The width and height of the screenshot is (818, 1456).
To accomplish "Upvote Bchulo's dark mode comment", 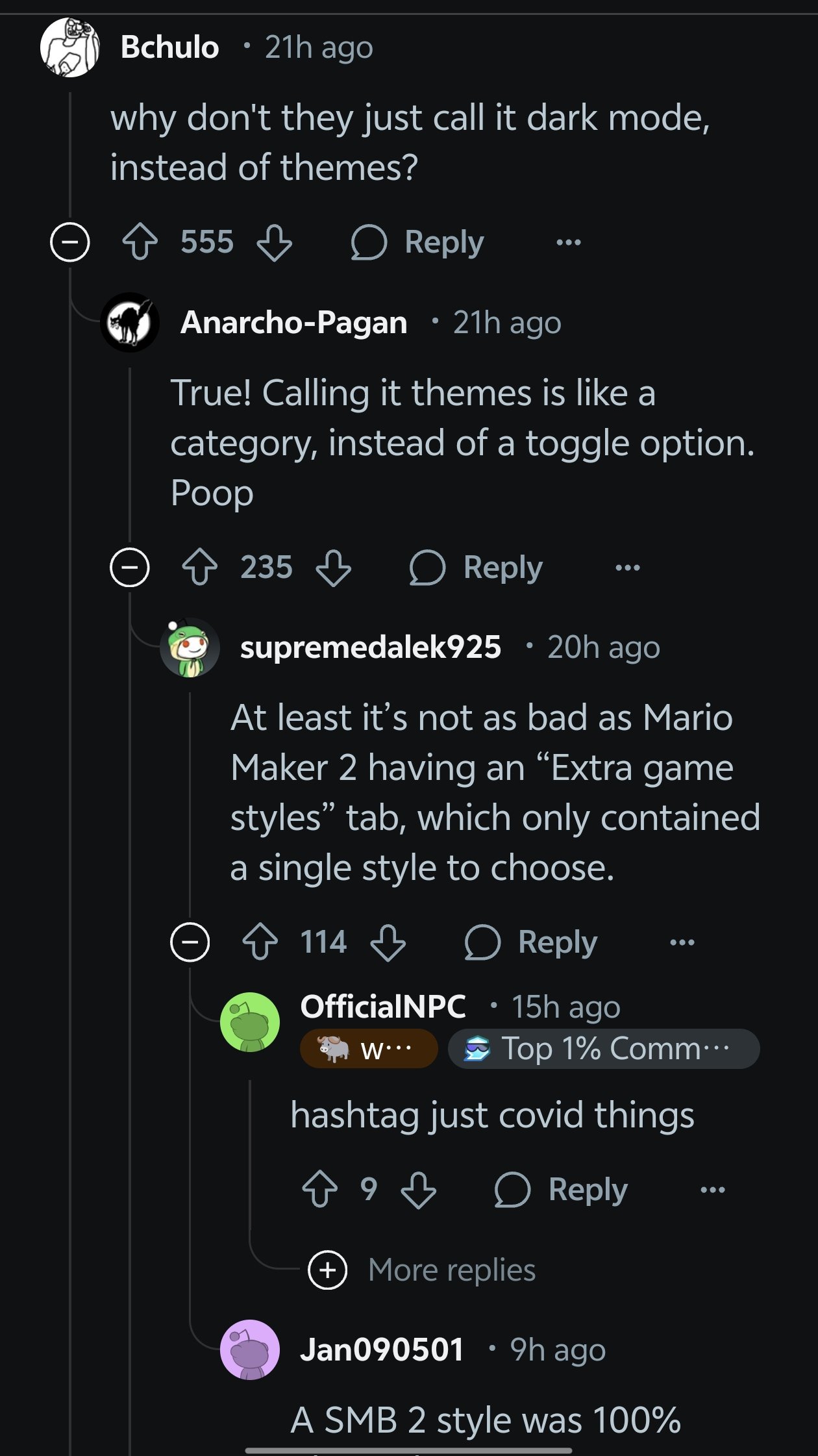I will pos(140,242).
